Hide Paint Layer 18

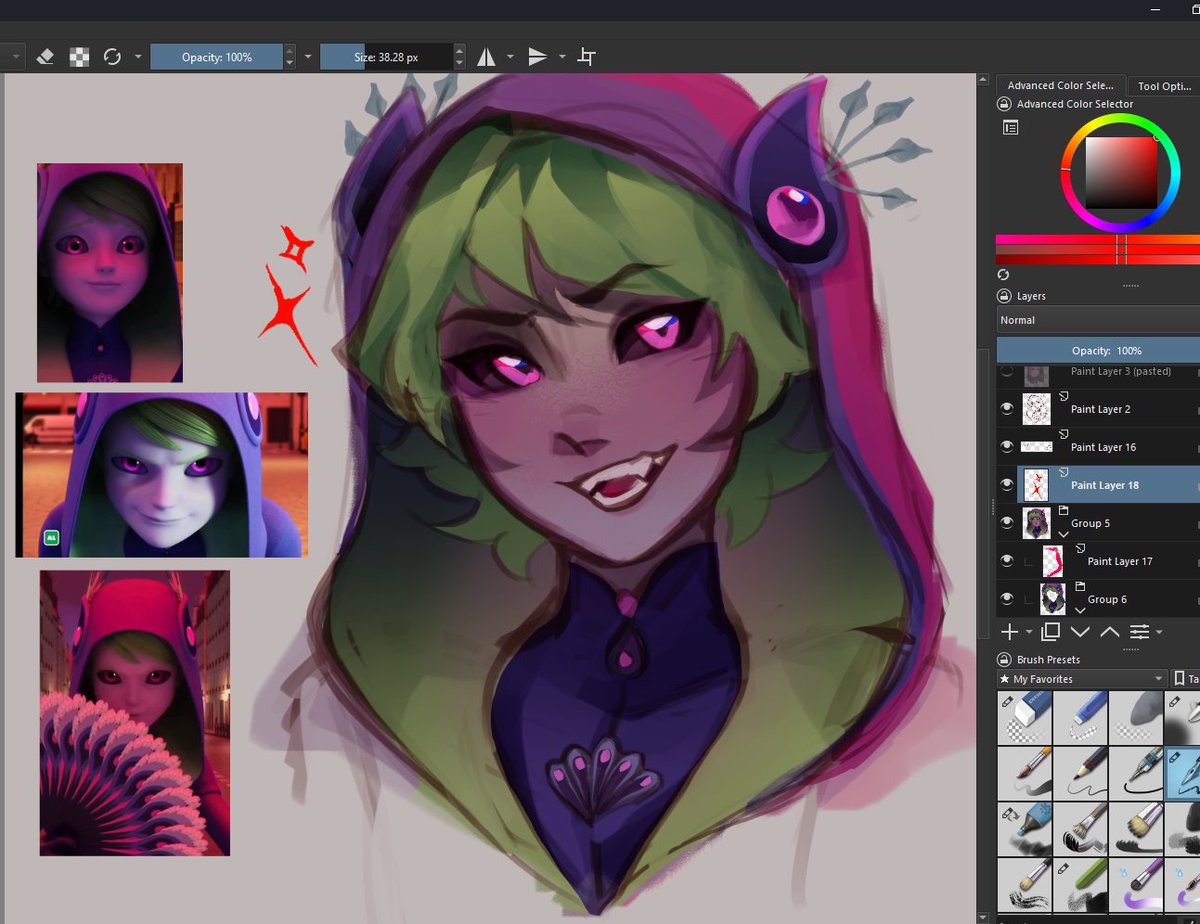pyautogui.click(x=1007, y=485)
